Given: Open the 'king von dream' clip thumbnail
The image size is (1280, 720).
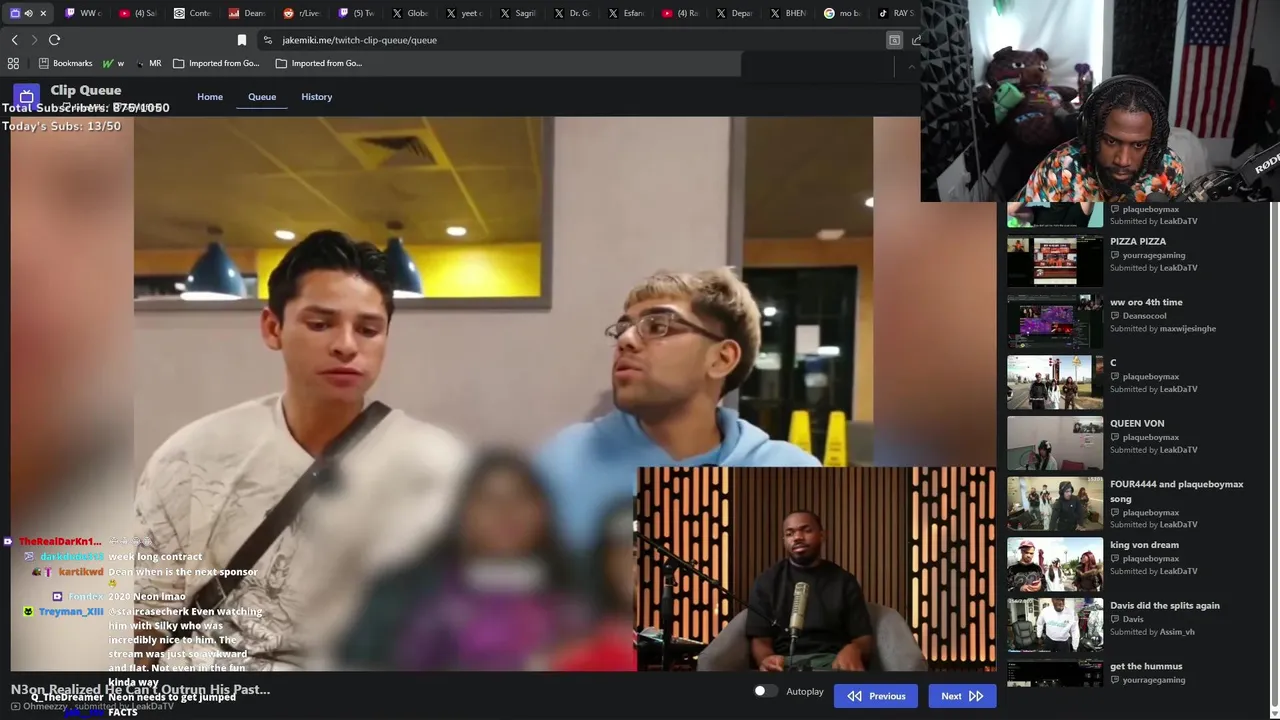Looking at the screenshot, I should (1055, 565).
